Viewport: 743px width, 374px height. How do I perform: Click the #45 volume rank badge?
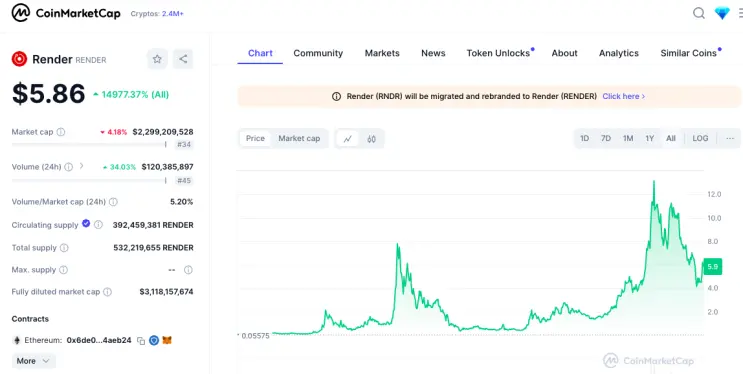pos(184,181)
